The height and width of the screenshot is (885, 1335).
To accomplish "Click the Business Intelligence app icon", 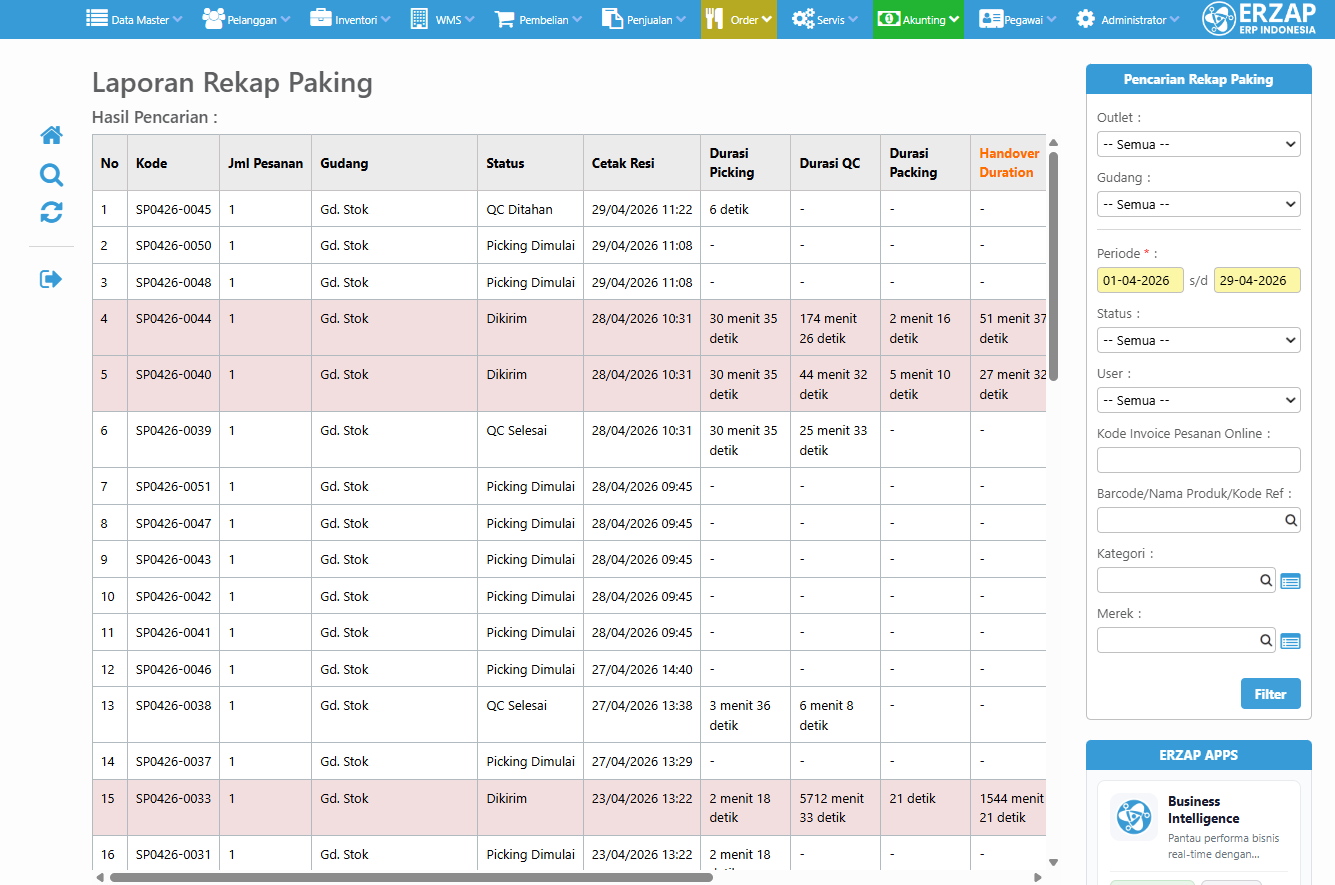I will (x=1134, y=817).
